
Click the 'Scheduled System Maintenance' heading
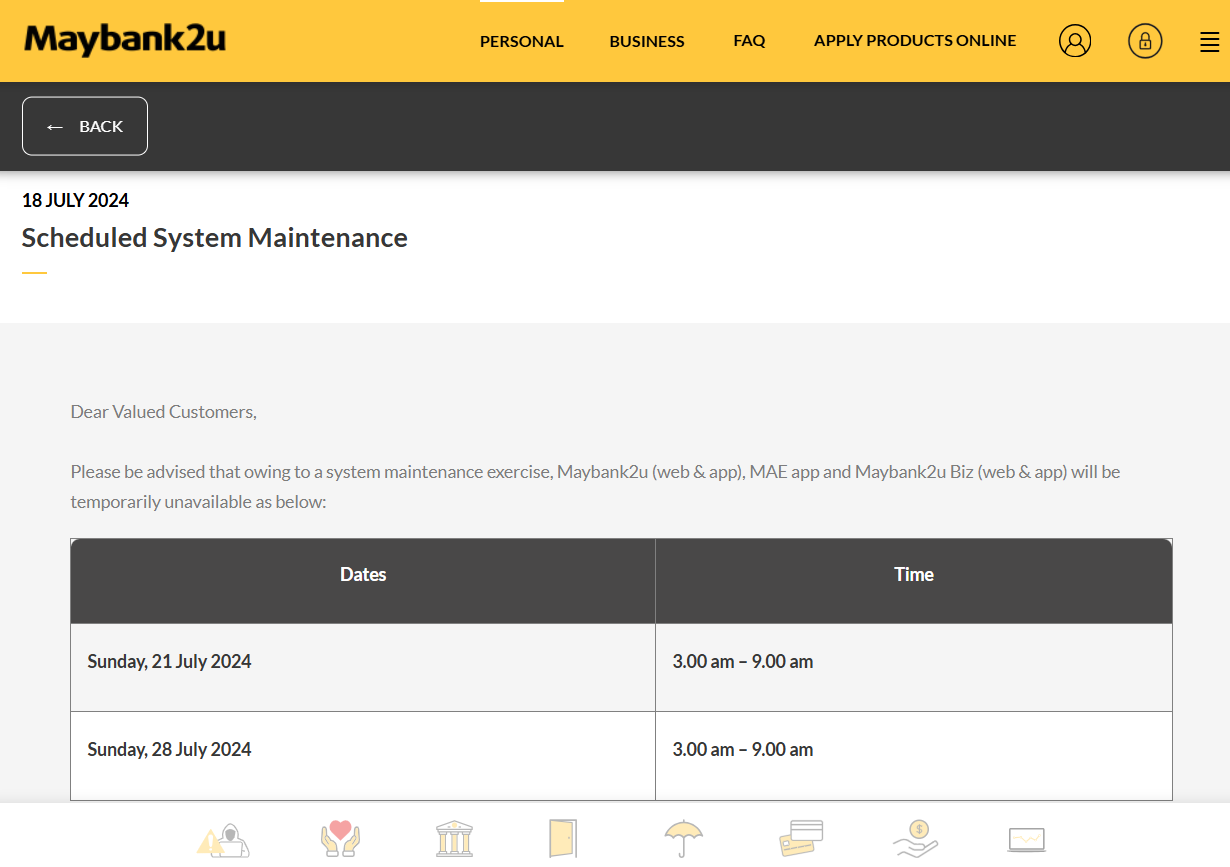tap(215, 238)
